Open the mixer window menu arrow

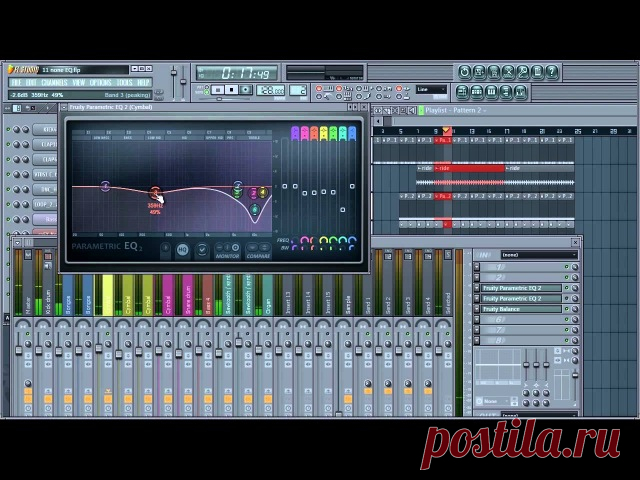coord(17,243)
